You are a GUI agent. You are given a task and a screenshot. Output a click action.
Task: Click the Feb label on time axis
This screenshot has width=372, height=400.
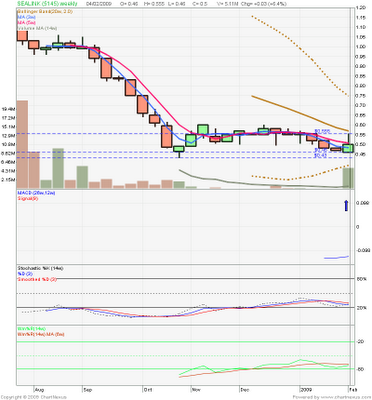352,389
